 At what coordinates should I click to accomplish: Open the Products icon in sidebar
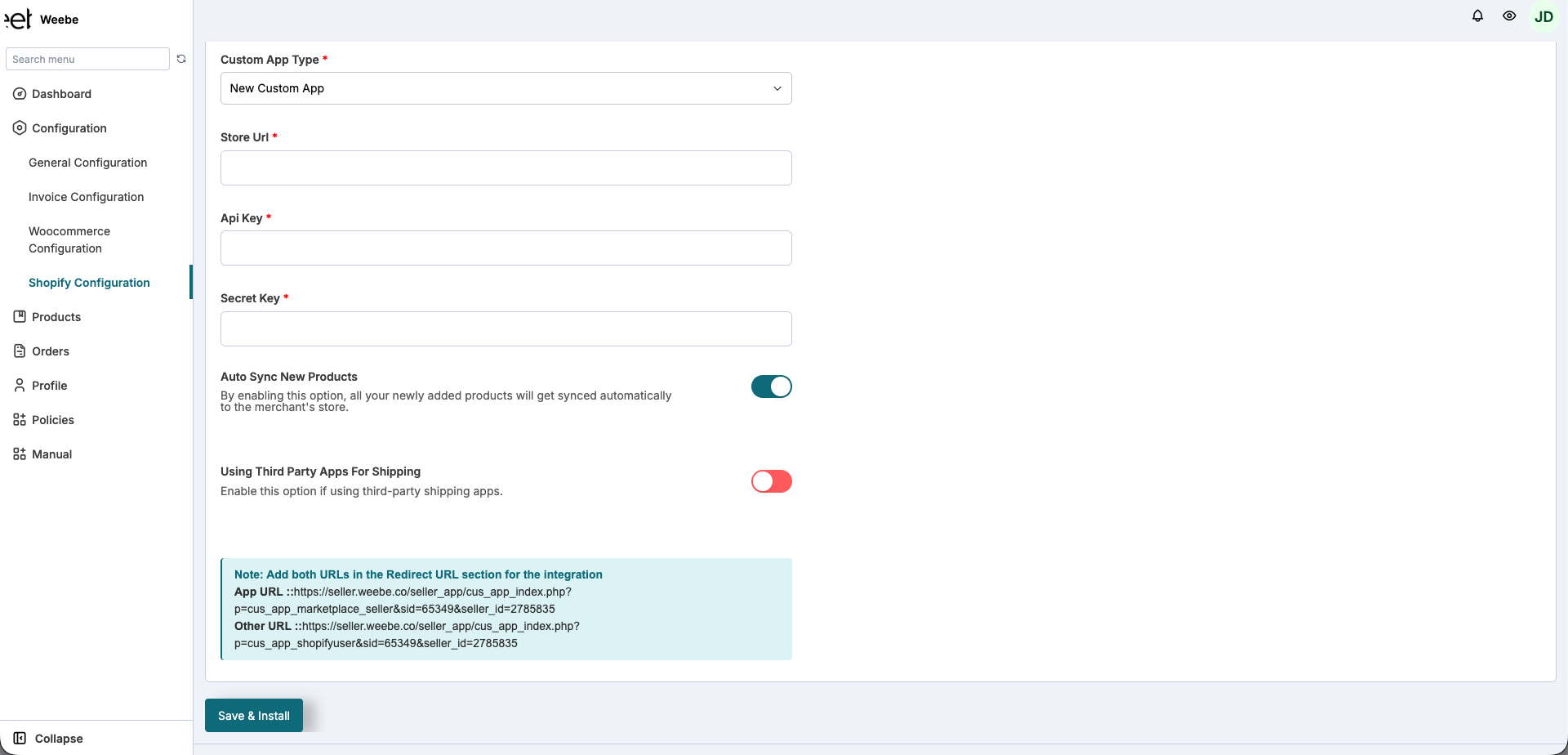click(x=20, y=317)
